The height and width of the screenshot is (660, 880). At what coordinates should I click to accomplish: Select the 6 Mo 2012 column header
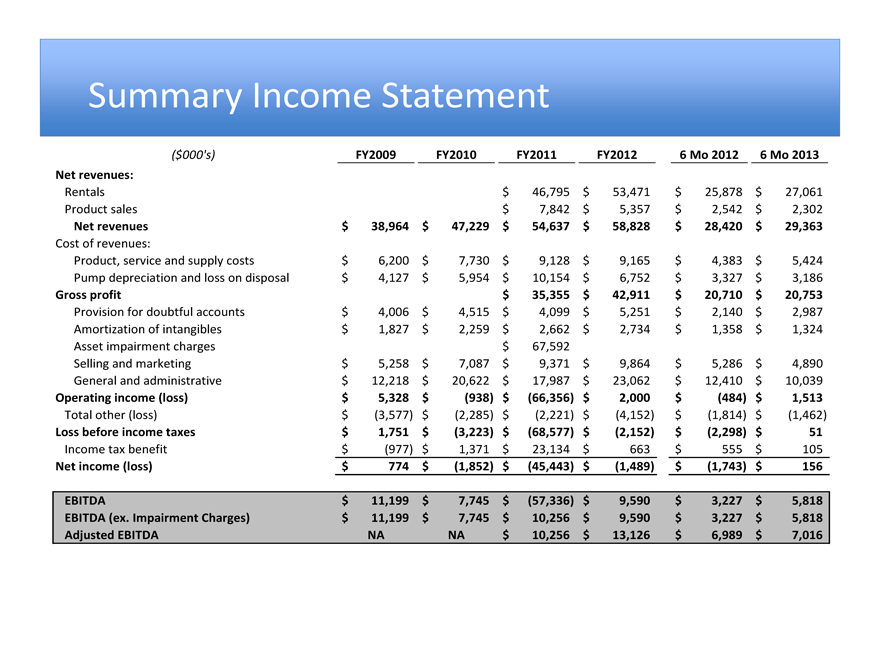[x=708, y=155]
